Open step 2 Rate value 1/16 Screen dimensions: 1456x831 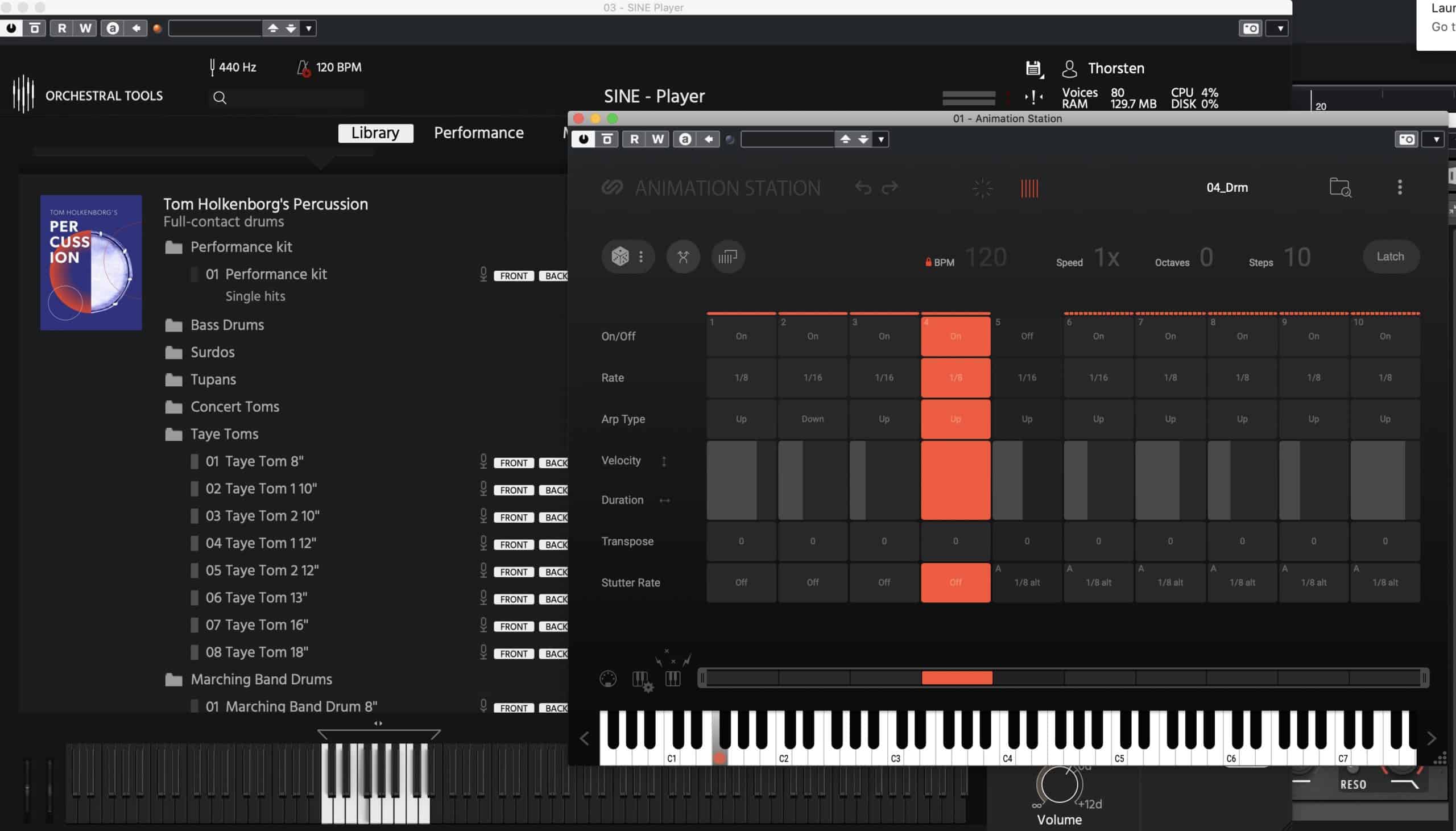(x=812, y=377)
